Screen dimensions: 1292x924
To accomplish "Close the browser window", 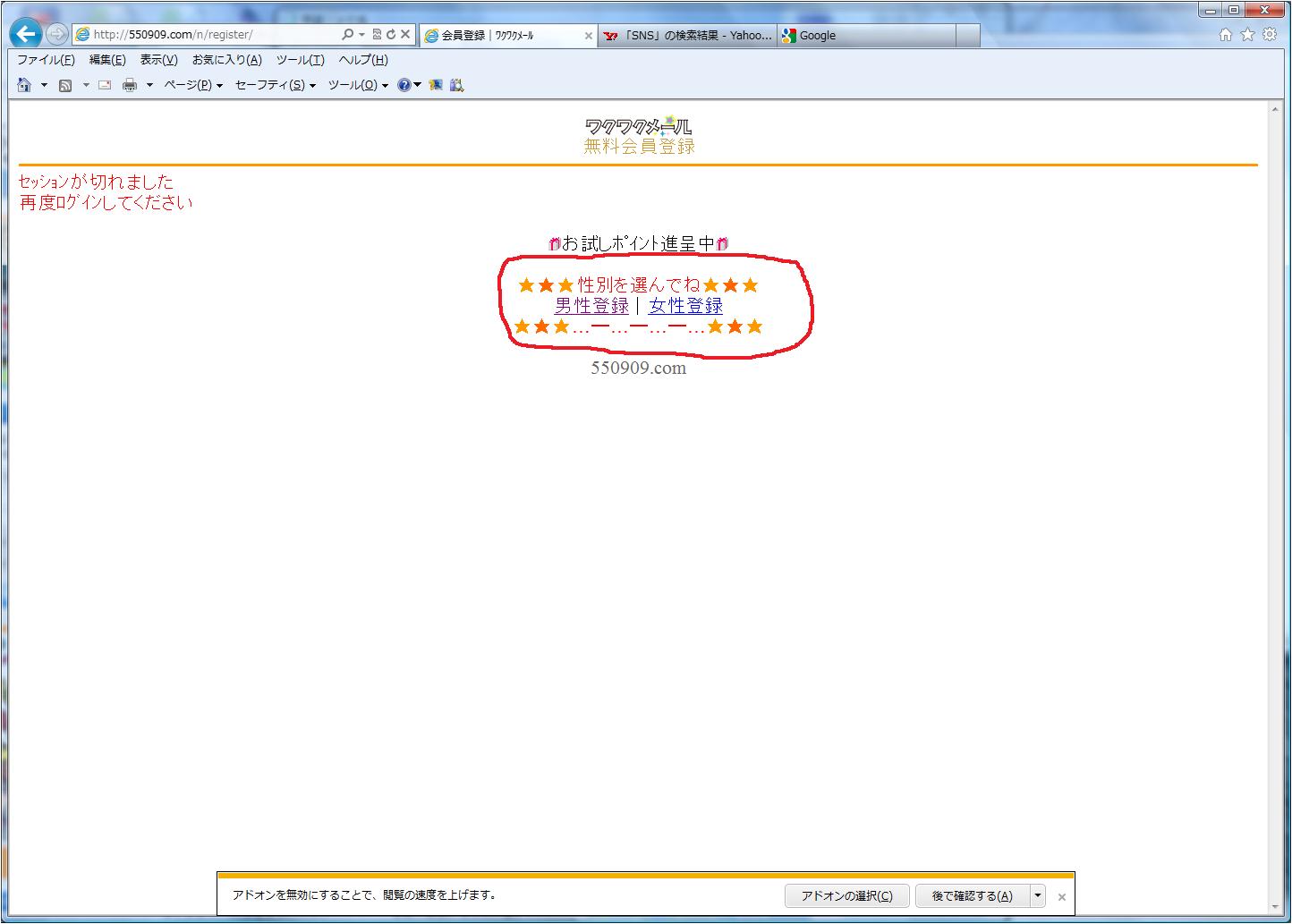I will [1266, 10].
